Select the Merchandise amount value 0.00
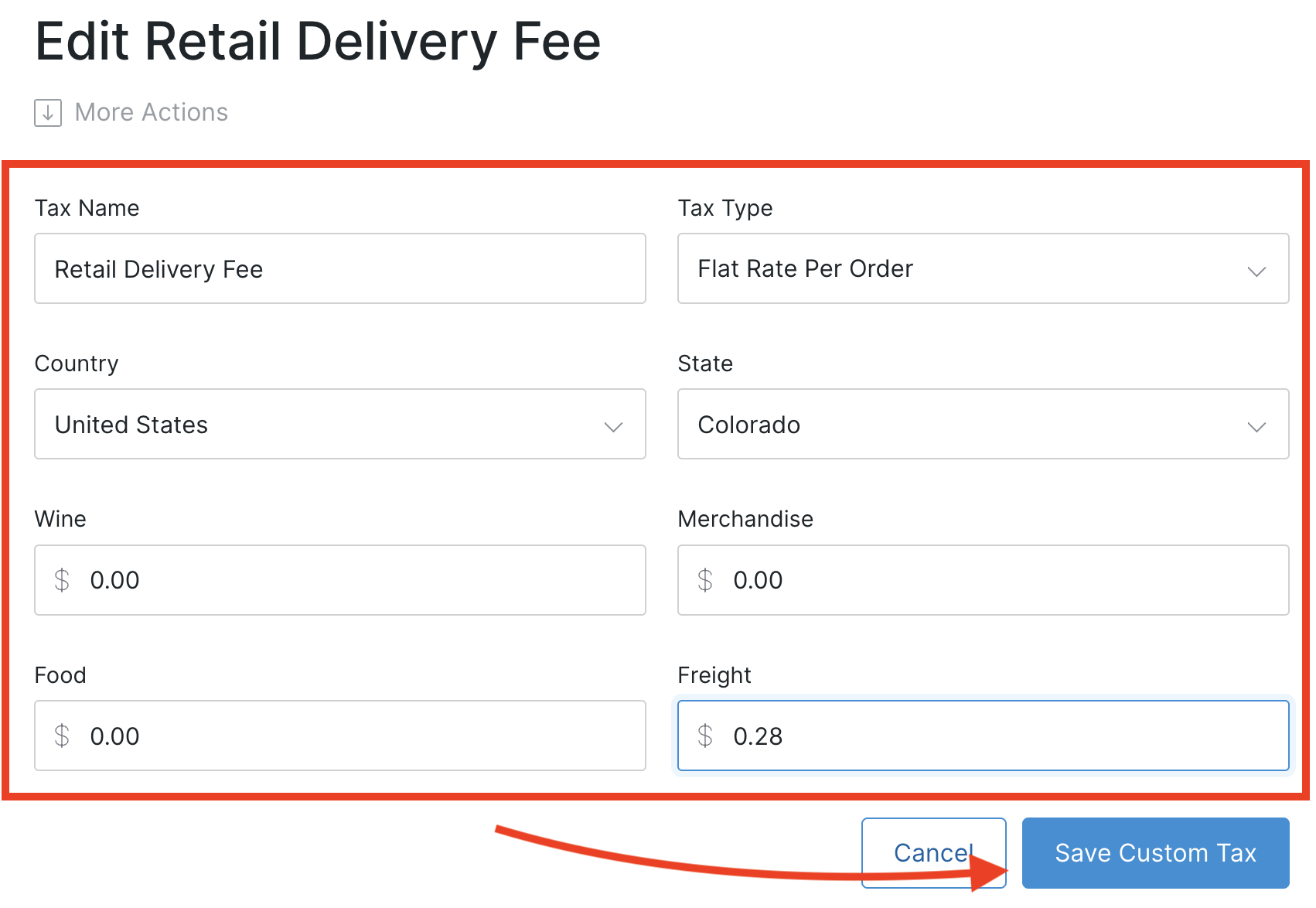The width and height of the screenshot is (1316, 908). pyautogui.click(x=759, y=581)
